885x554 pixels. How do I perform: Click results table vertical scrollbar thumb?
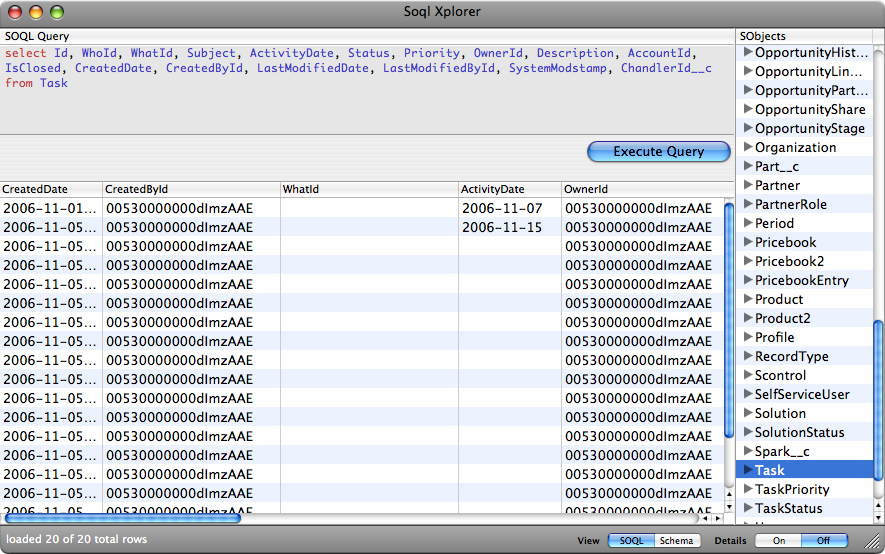(729, 319)
